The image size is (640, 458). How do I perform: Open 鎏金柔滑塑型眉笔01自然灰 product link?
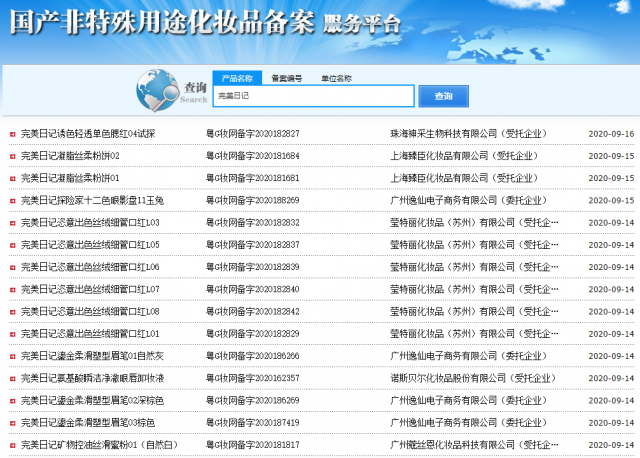click(x=93, y=356)
